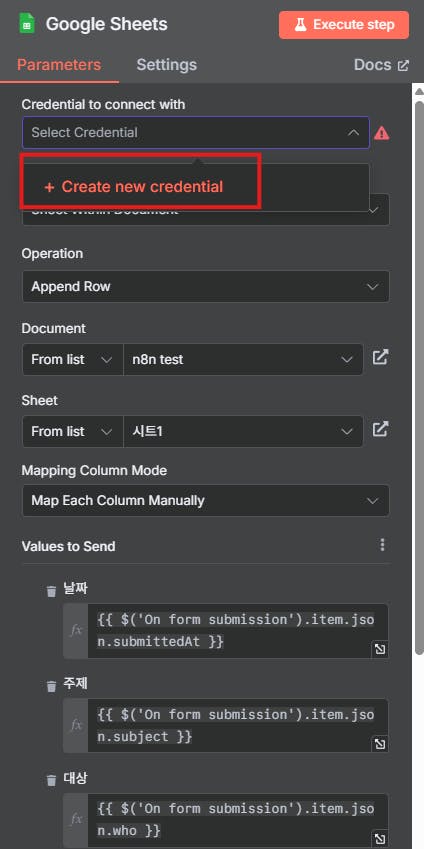Delete the 대상 column value
Viewport: 424px width, 849px height.
click(x=51, y=780)
